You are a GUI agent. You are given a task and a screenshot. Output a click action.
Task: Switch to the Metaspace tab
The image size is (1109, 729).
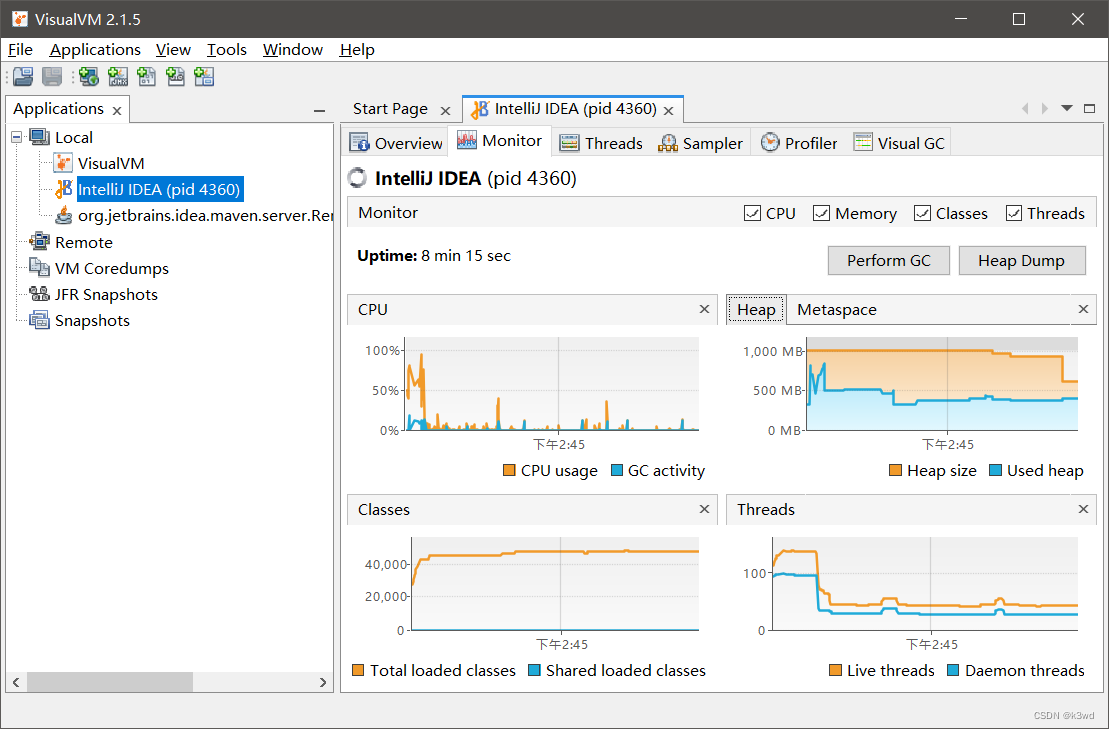(x=837, y=310)
